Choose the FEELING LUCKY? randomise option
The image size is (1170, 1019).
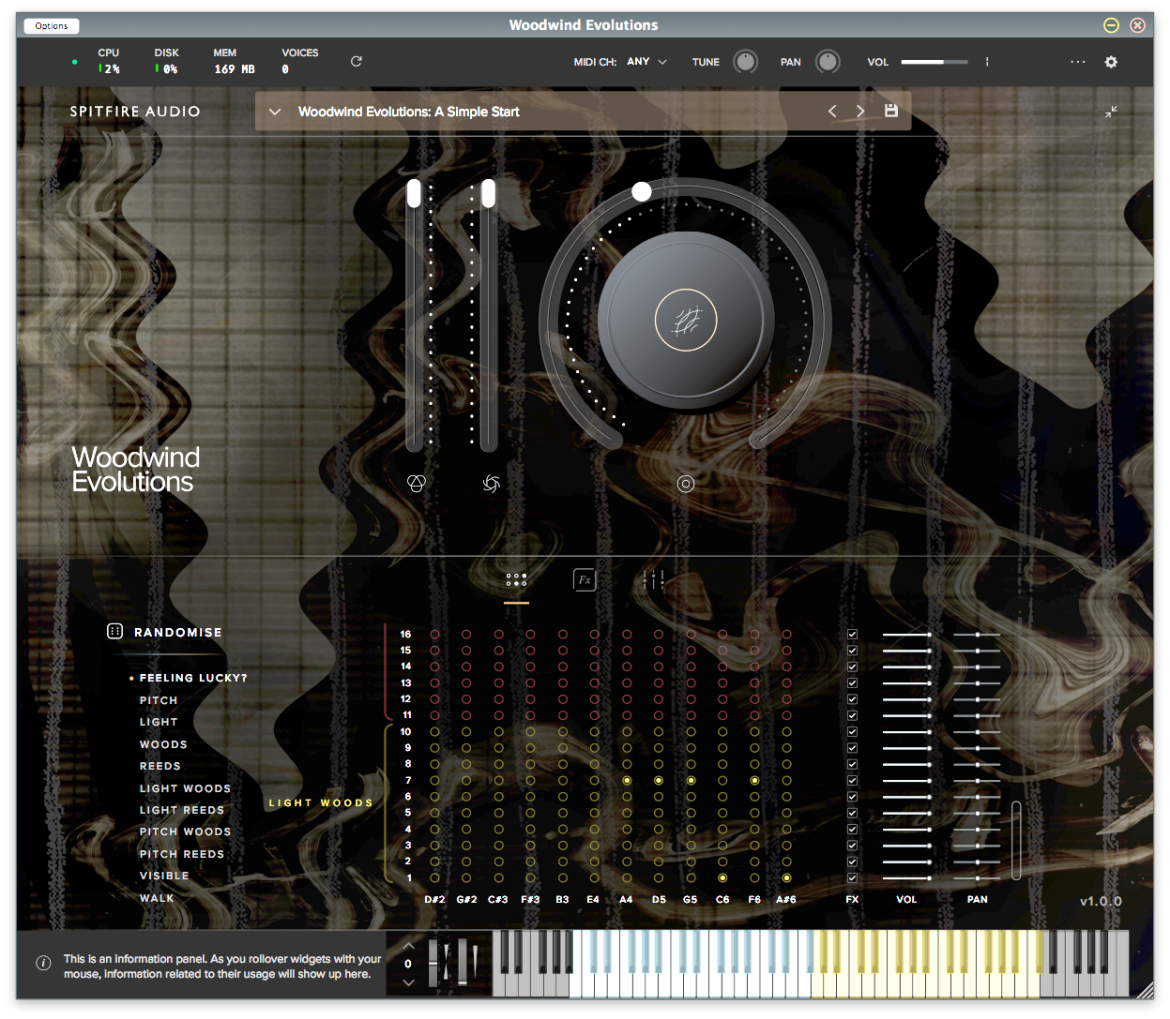point(193,678)
